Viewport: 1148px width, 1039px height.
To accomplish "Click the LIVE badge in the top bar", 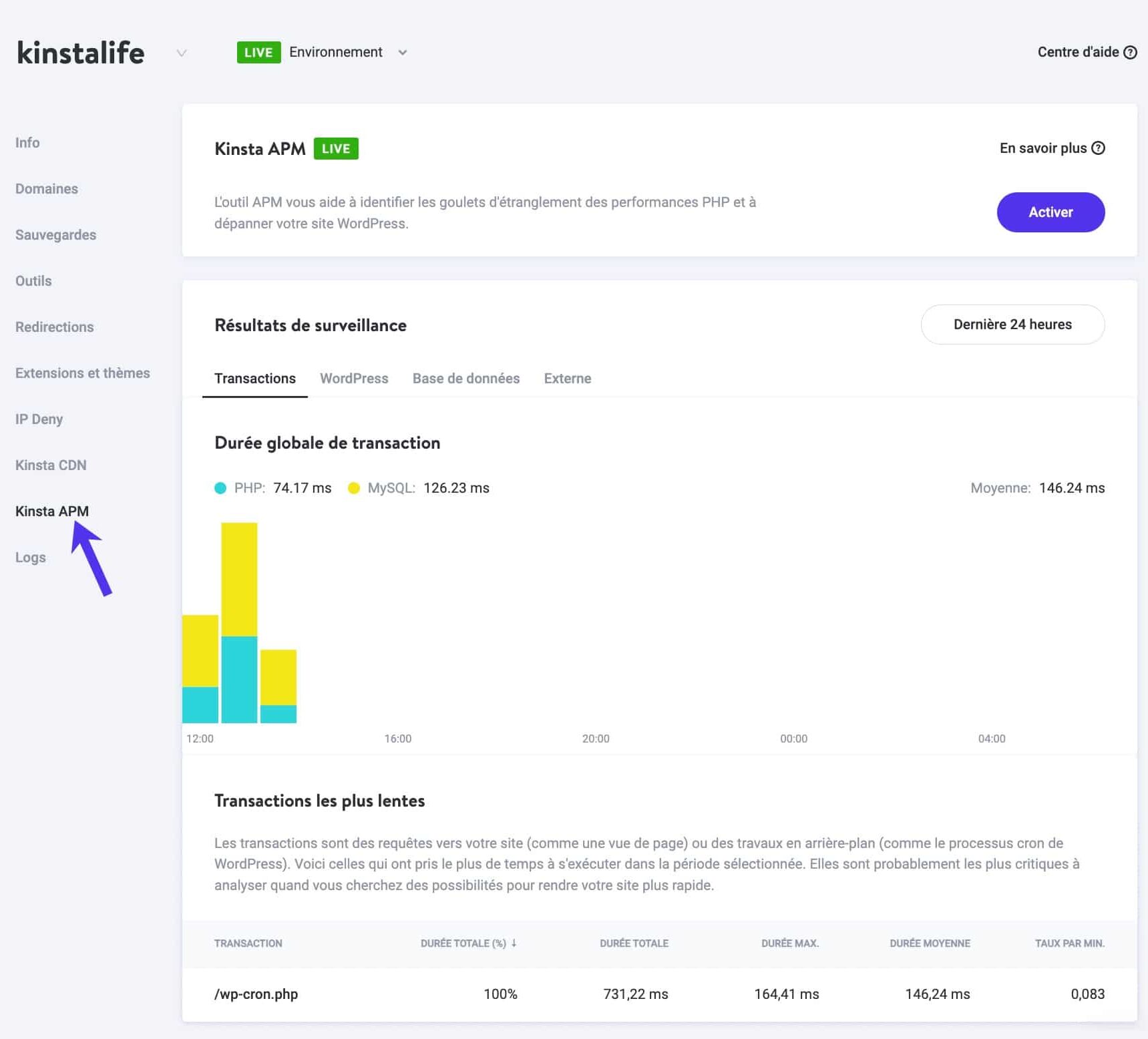I will click(258, 52).
